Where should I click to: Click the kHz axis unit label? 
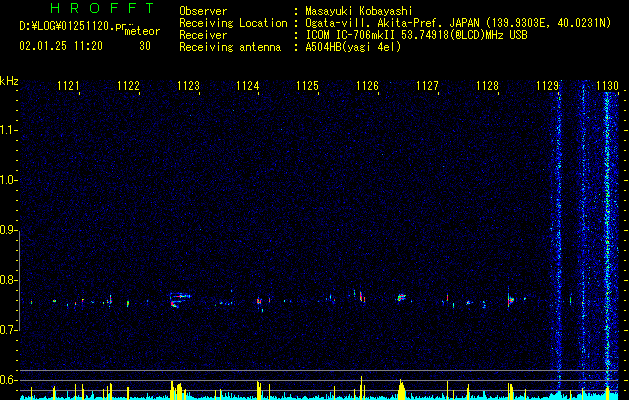(9, 81)
